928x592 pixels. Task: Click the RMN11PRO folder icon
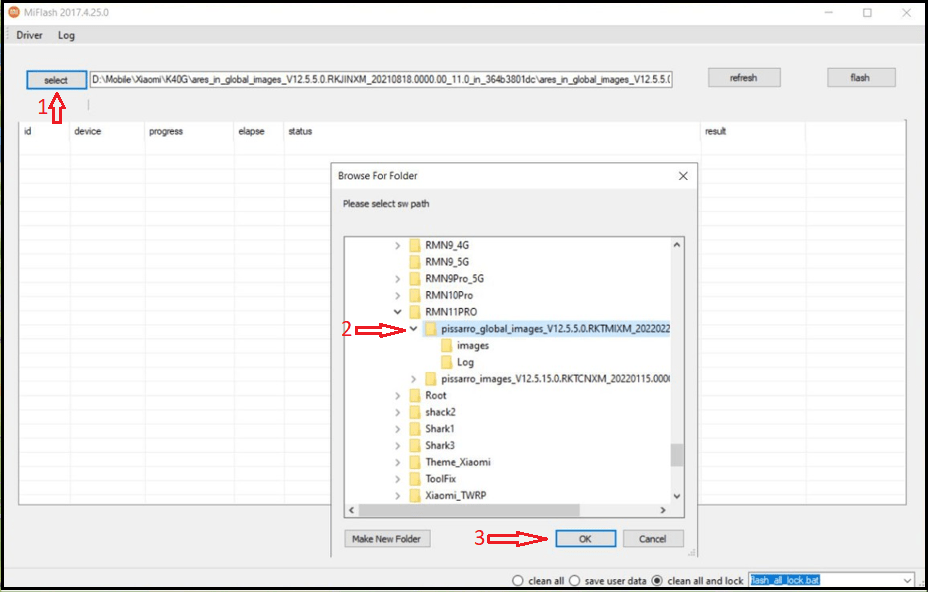415,311
